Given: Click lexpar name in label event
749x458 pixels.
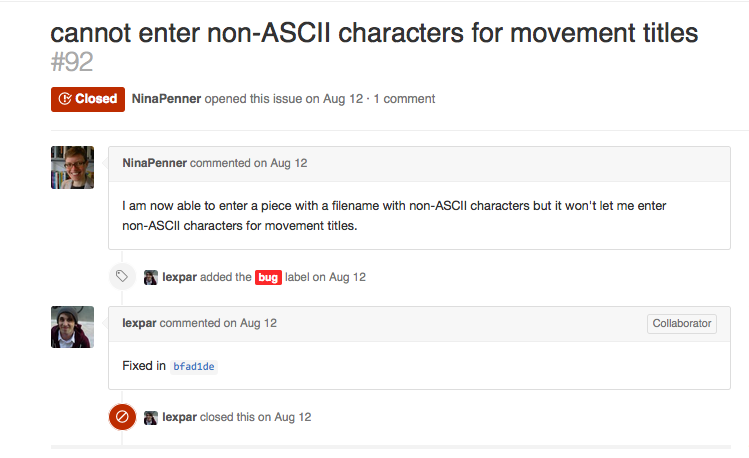Looking at the screenshot, I should [x=180, y=277].
